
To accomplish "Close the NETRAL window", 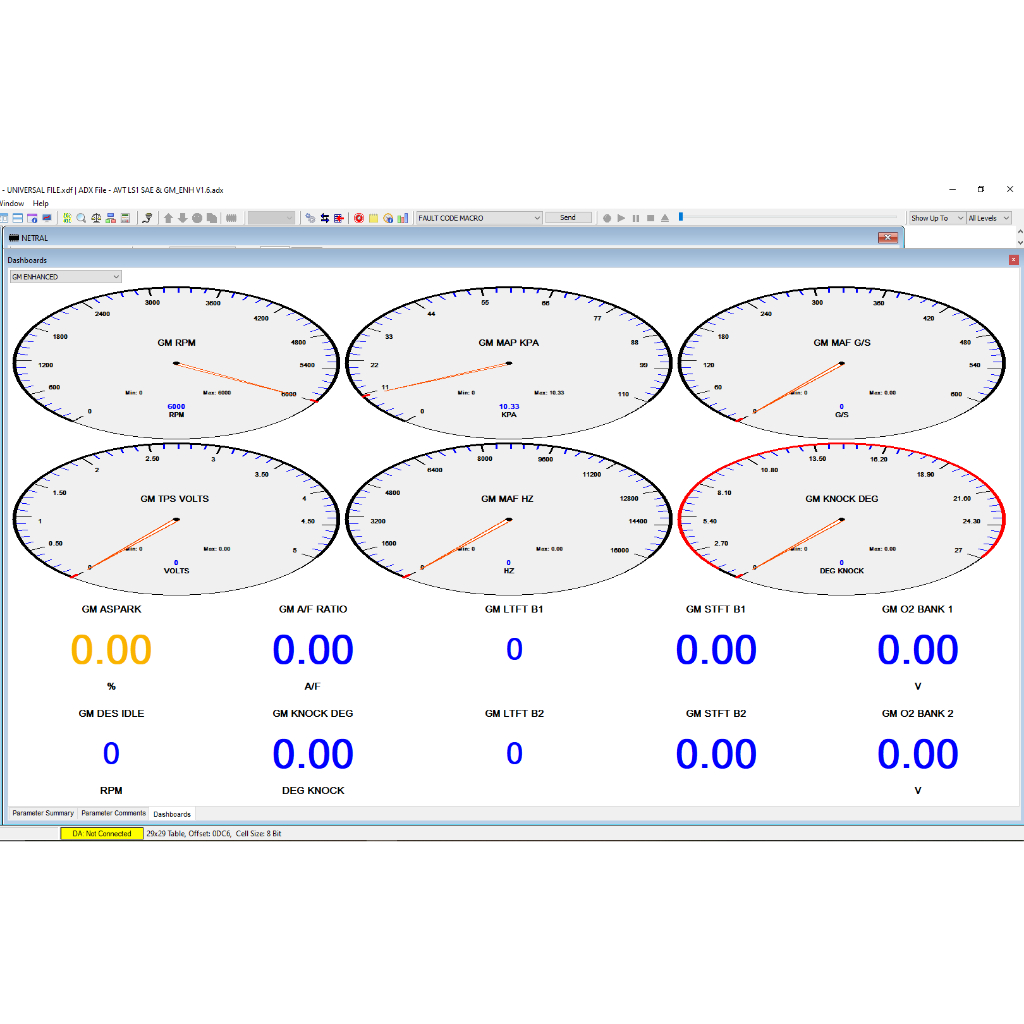I will click(888, 238).
